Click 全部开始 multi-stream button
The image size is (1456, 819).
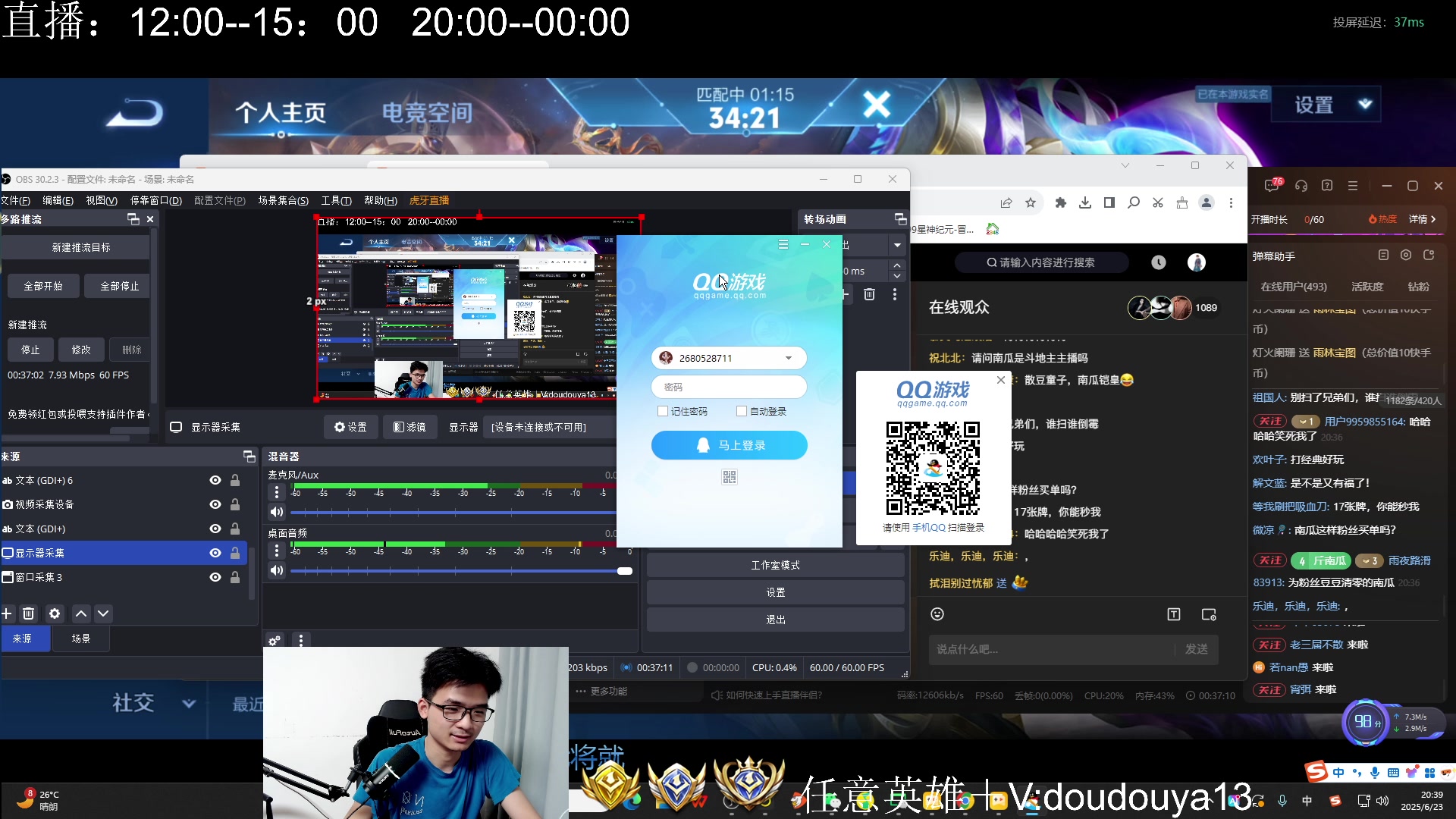[43, 286]
